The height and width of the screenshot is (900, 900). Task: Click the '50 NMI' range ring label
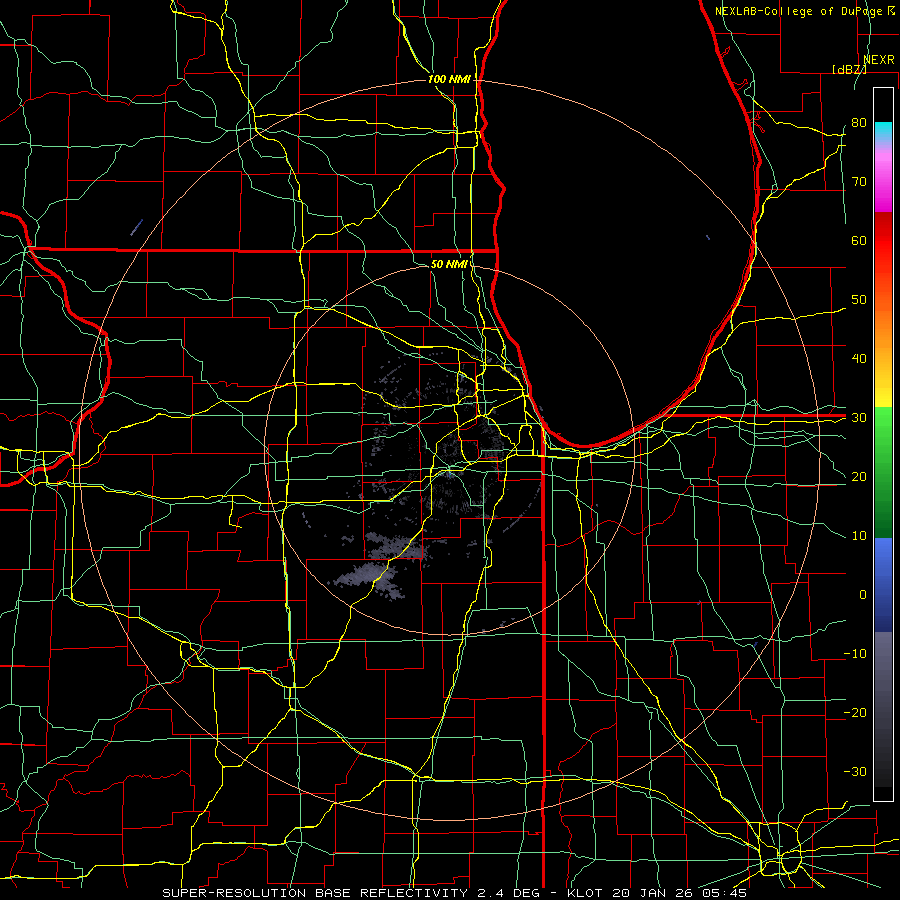coord(449,265)
